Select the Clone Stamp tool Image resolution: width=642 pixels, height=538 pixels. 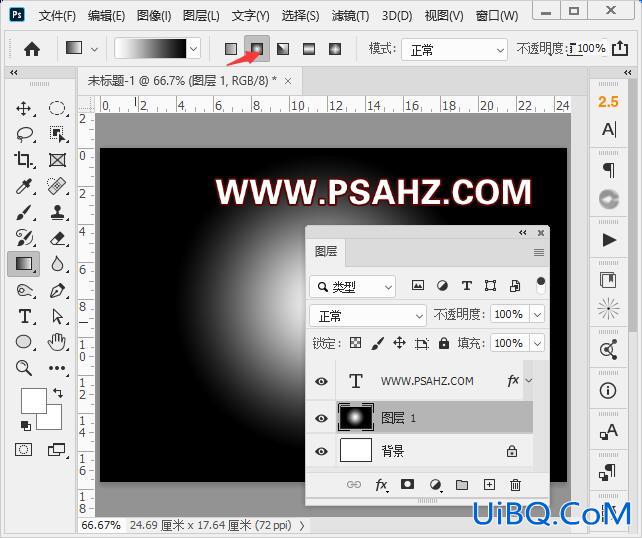click(x=57, y=212)
